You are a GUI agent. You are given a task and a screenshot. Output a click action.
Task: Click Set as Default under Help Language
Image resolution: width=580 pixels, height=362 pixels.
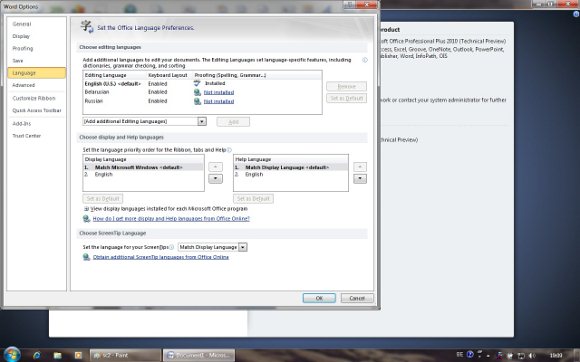tap(253, 199)
